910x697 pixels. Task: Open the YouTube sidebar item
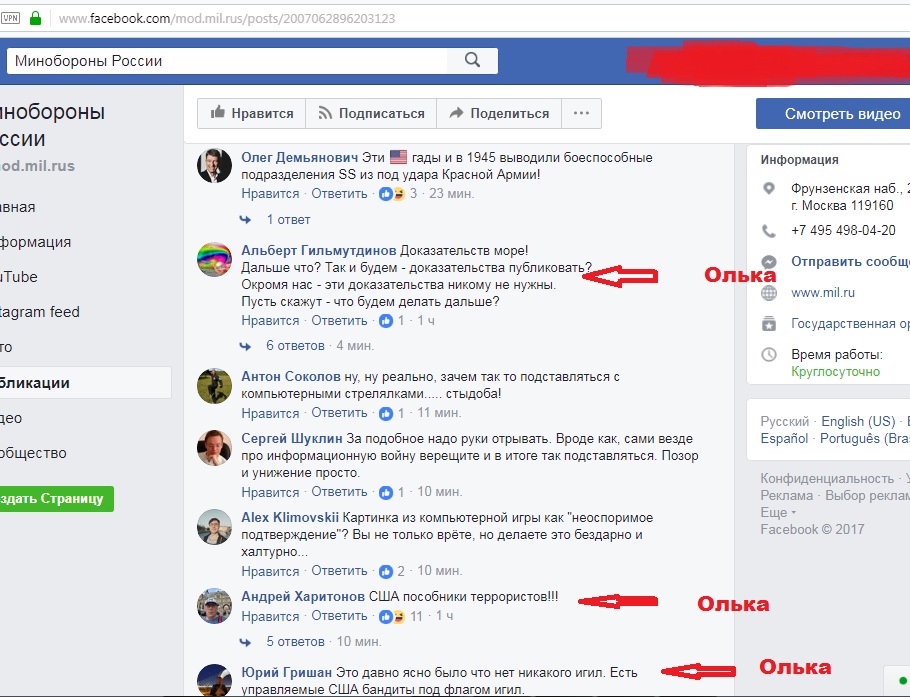pyautogui.click(x=19, y=277)
